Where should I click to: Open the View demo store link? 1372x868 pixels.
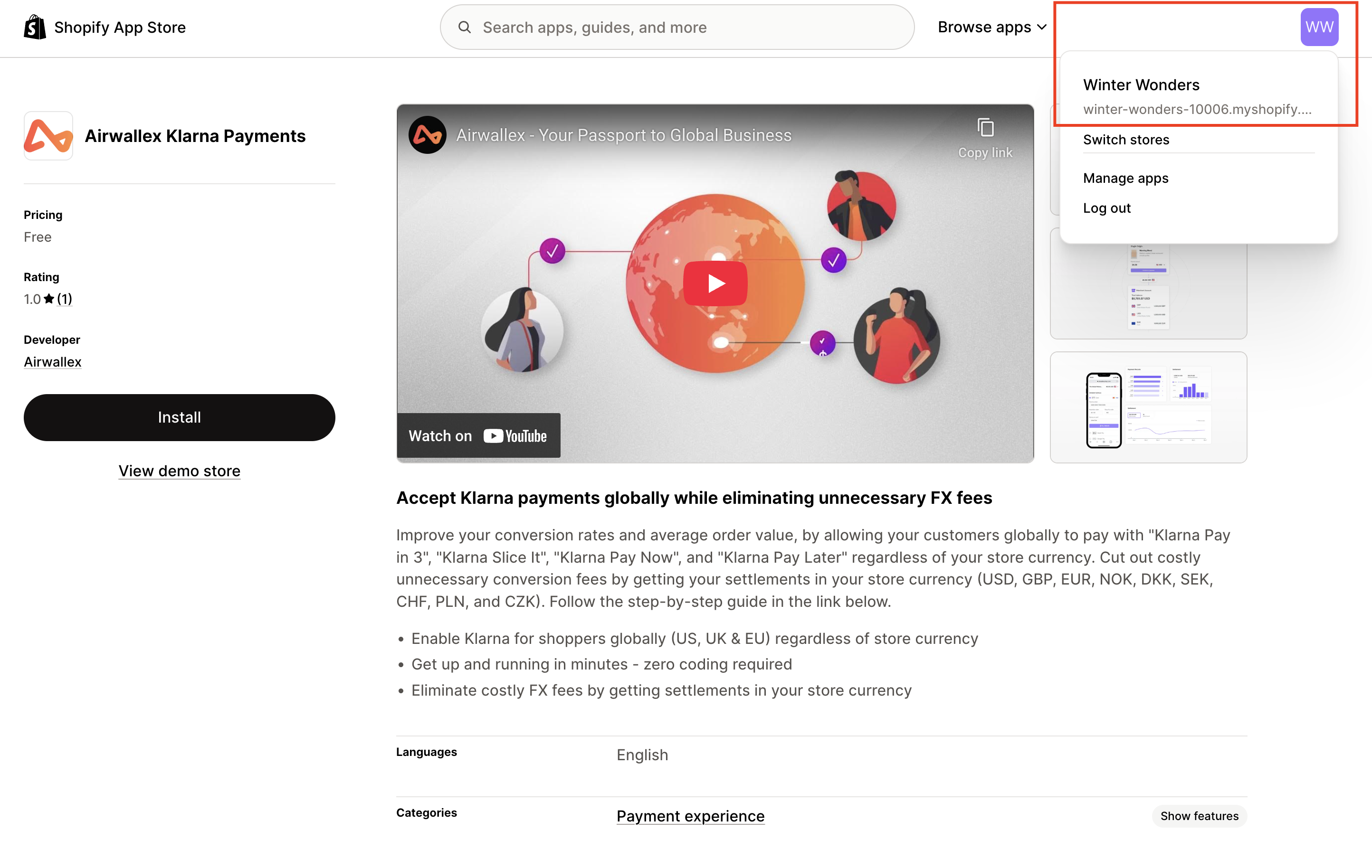[179, 471]
